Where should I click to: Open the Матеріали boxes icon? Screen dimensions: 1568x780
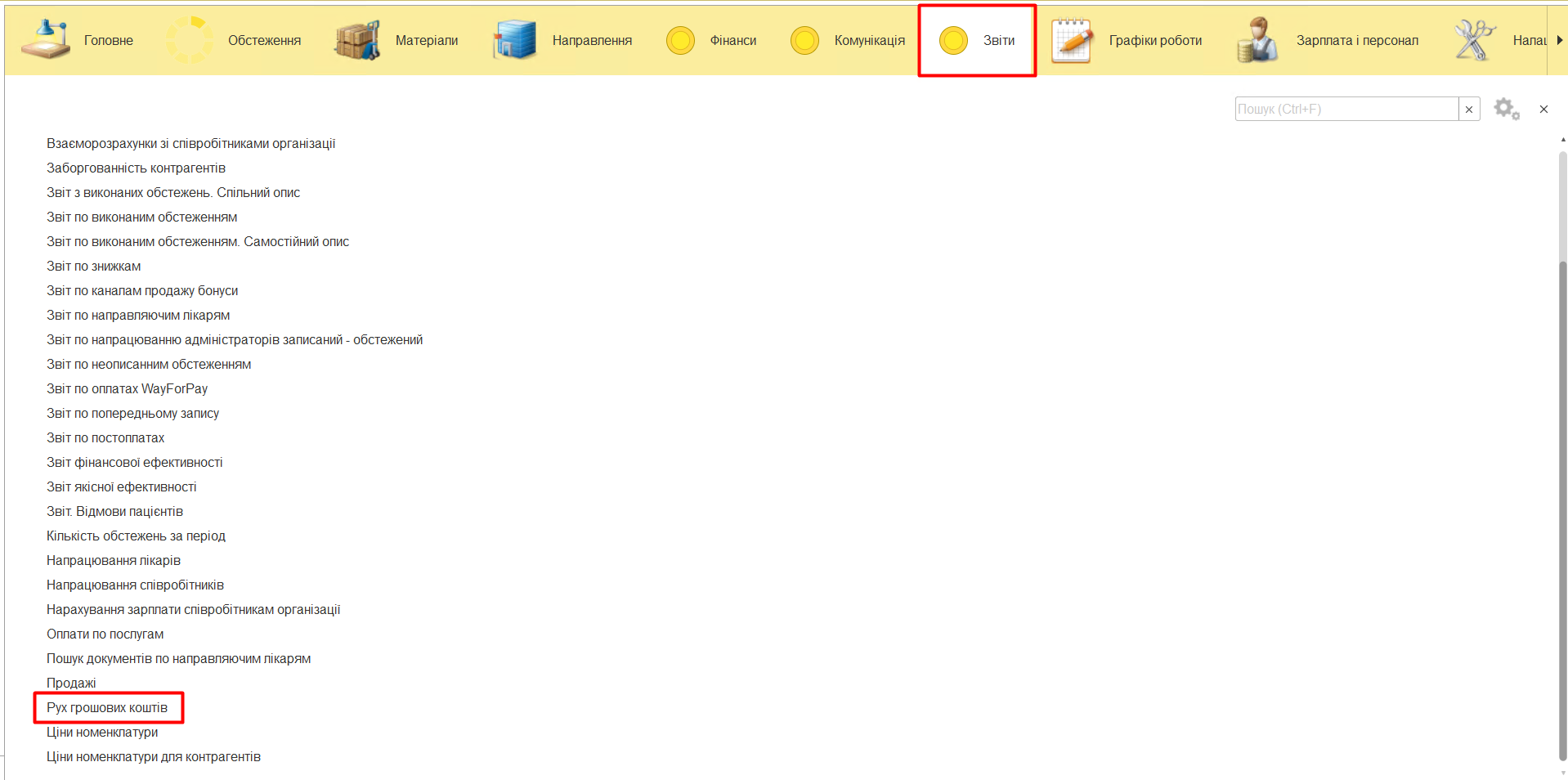tap(357, 40)
